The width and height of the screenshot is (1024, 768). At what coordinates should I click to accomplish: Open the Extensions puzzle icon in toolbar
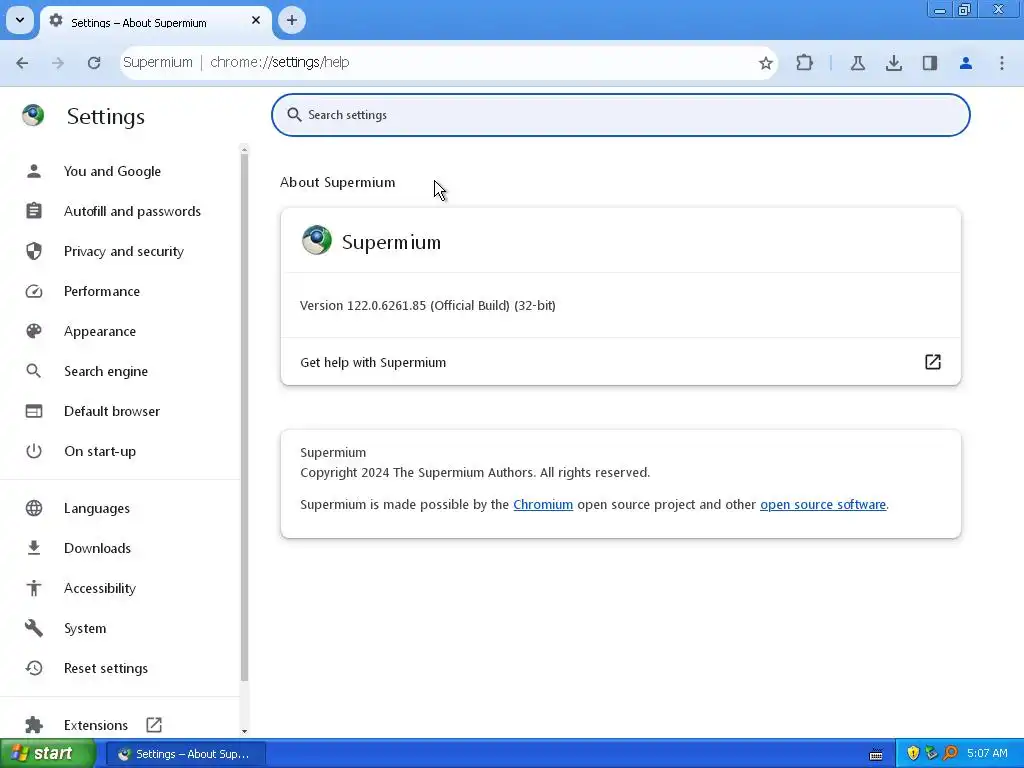[805, 63]
